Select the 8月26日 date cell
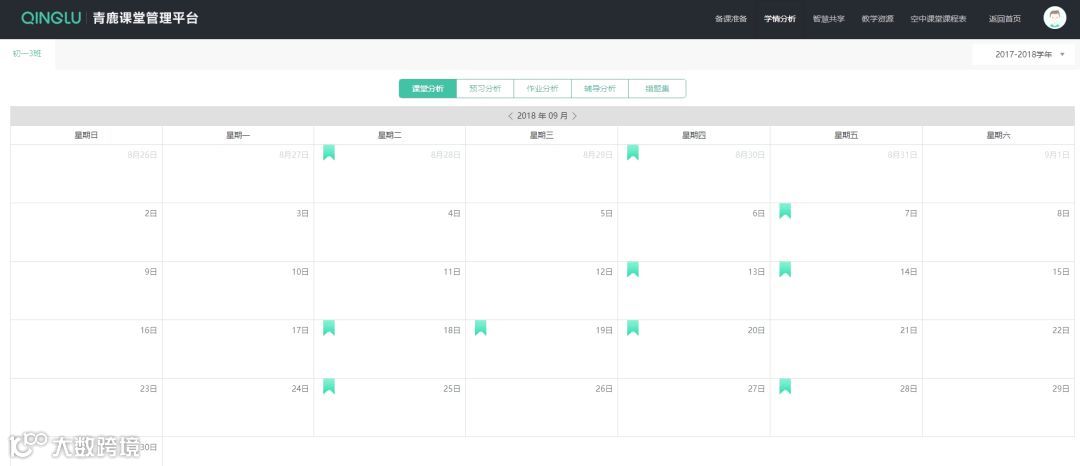The width and height of the screenshot is (1080, 466). click(86, 173)
